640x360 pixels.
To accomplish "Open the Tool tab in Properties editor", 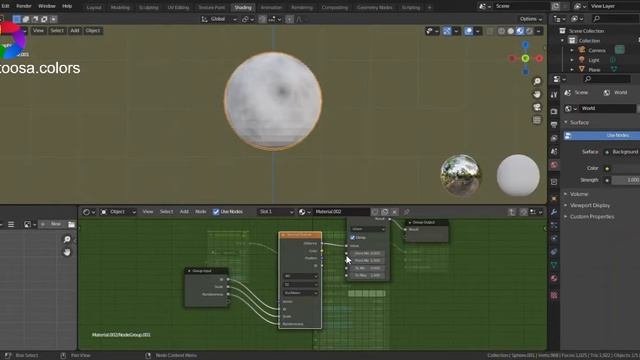I will (554, 95).
